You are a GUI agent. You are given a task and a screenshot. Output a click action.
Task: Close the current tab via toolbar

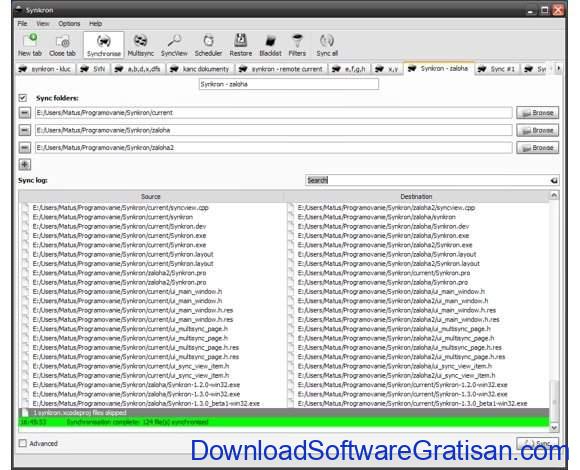pyautogui.click(x=62, y=45)
